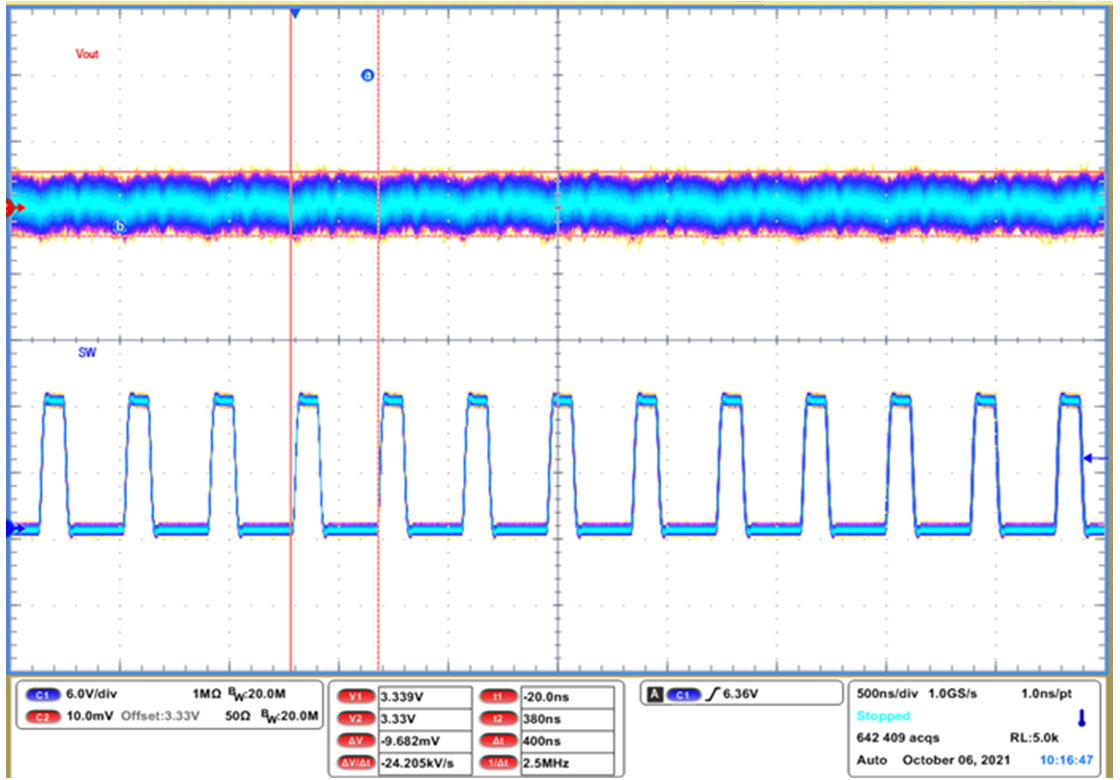The image size is (1120, 780).
Task: Toggle the Auto trigger mode
Action: click(872, 760)
